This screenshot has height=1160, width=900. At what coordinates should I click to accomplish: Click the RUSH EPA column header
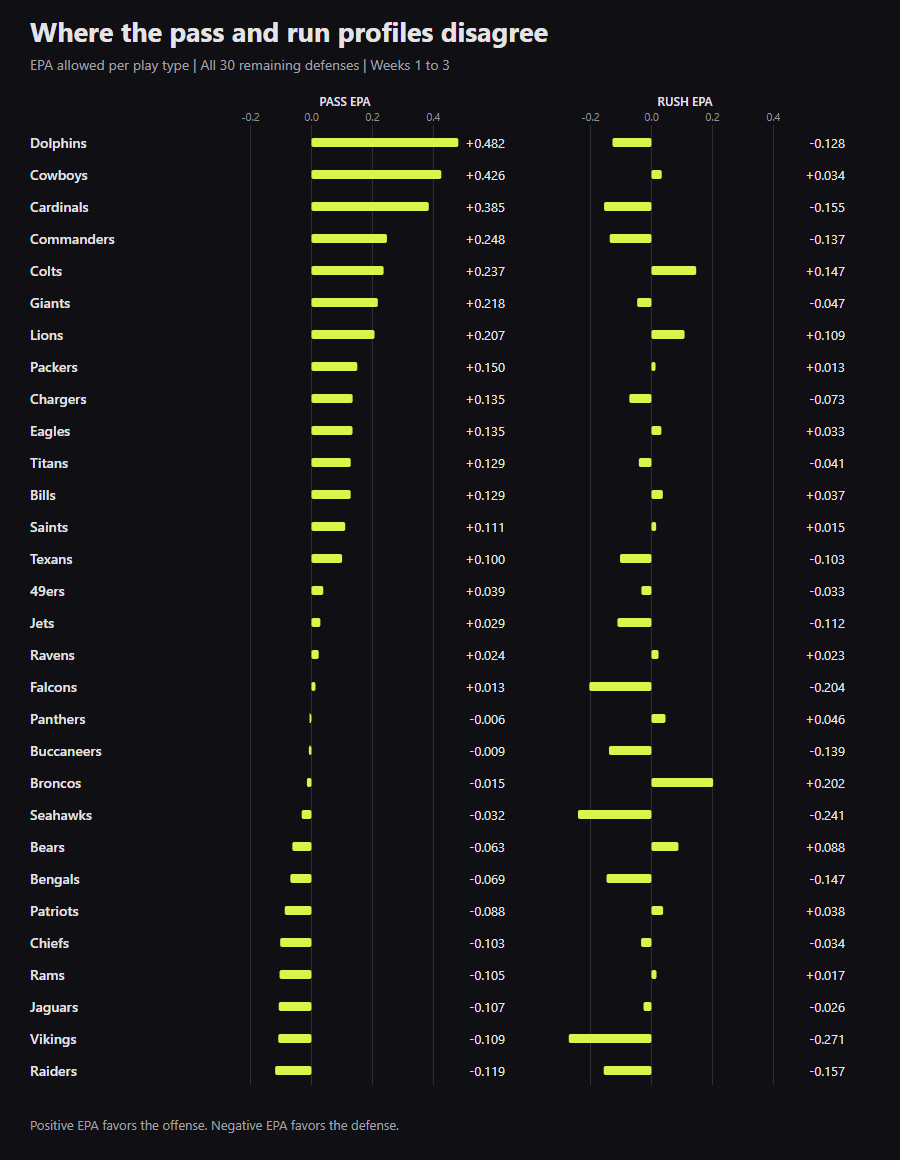click(x=685, y=101)
